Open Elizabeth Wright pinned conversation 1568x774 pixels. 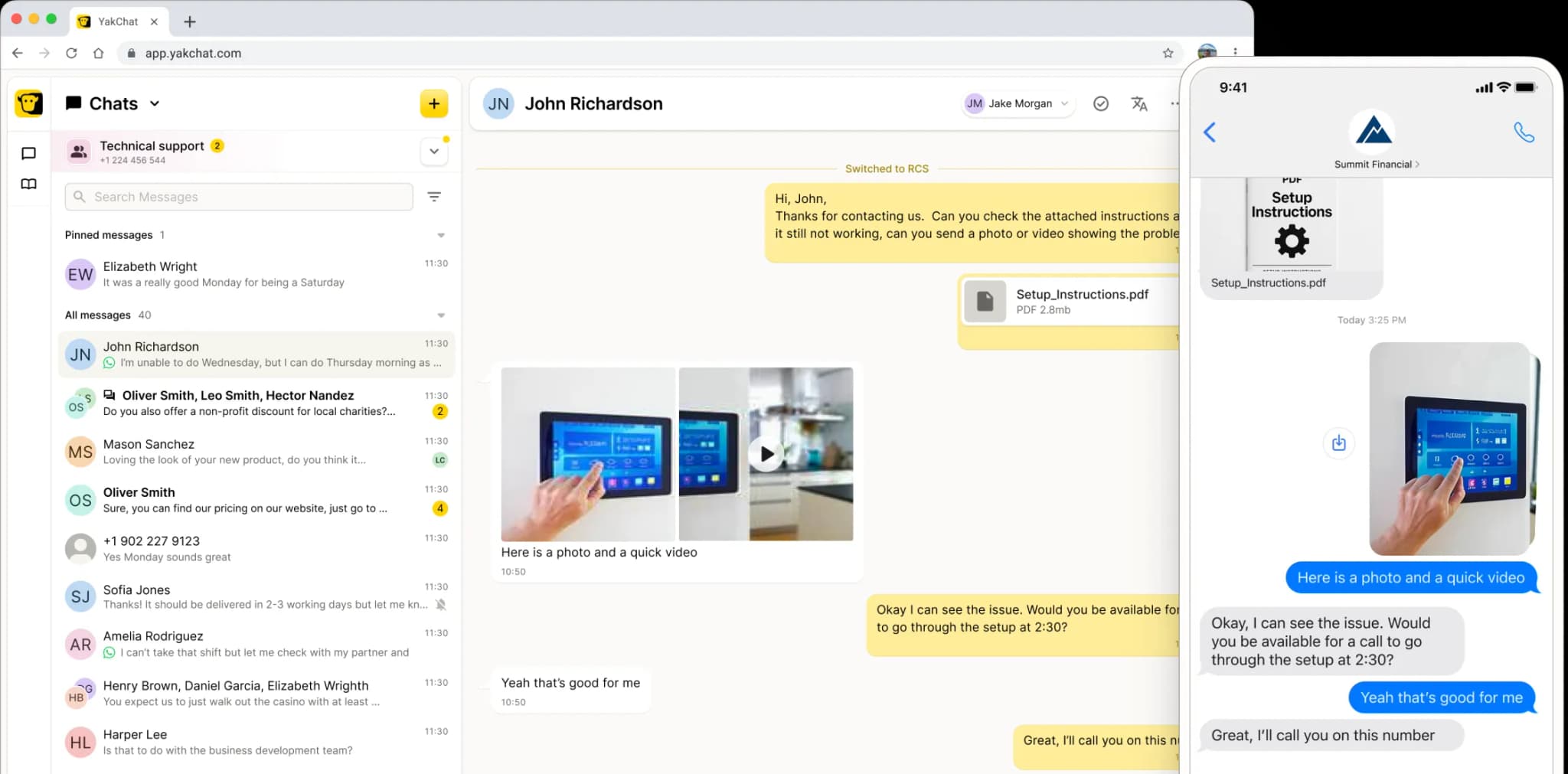[x=256, y=274]
